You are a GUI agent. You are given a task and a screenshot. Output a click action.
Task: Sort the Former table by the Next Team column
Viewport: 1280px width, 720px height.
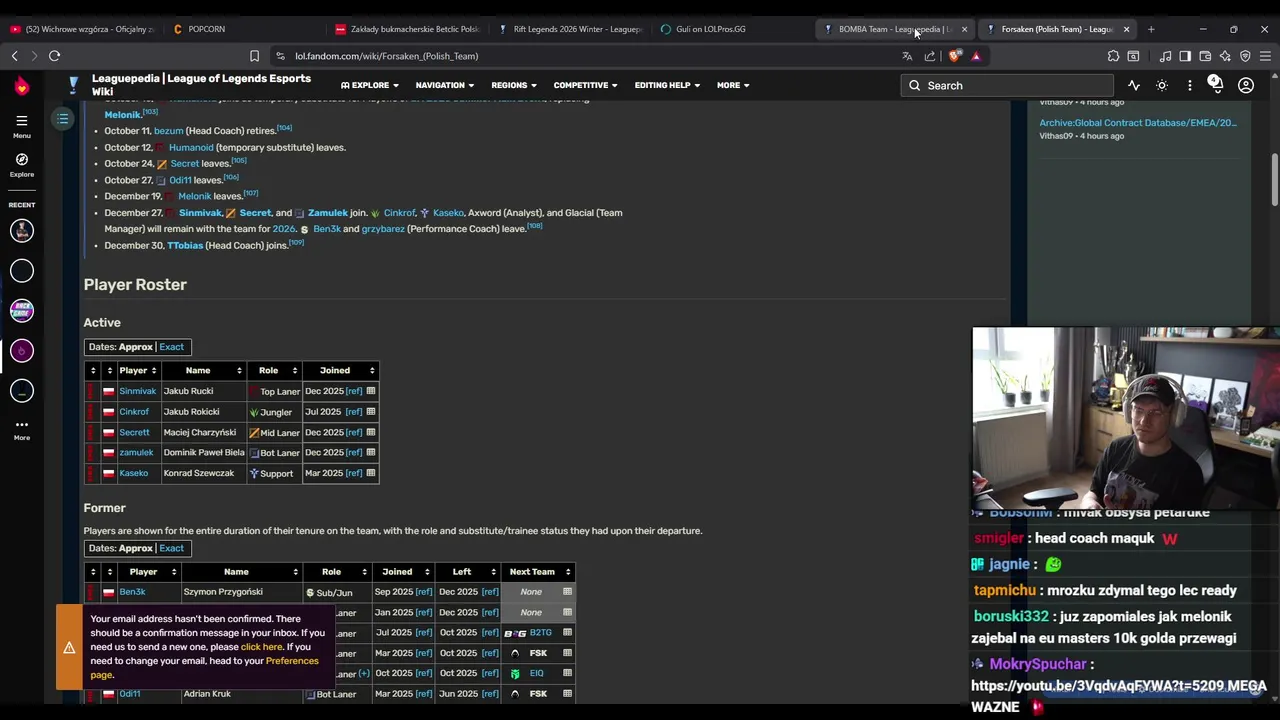point(537,572)
